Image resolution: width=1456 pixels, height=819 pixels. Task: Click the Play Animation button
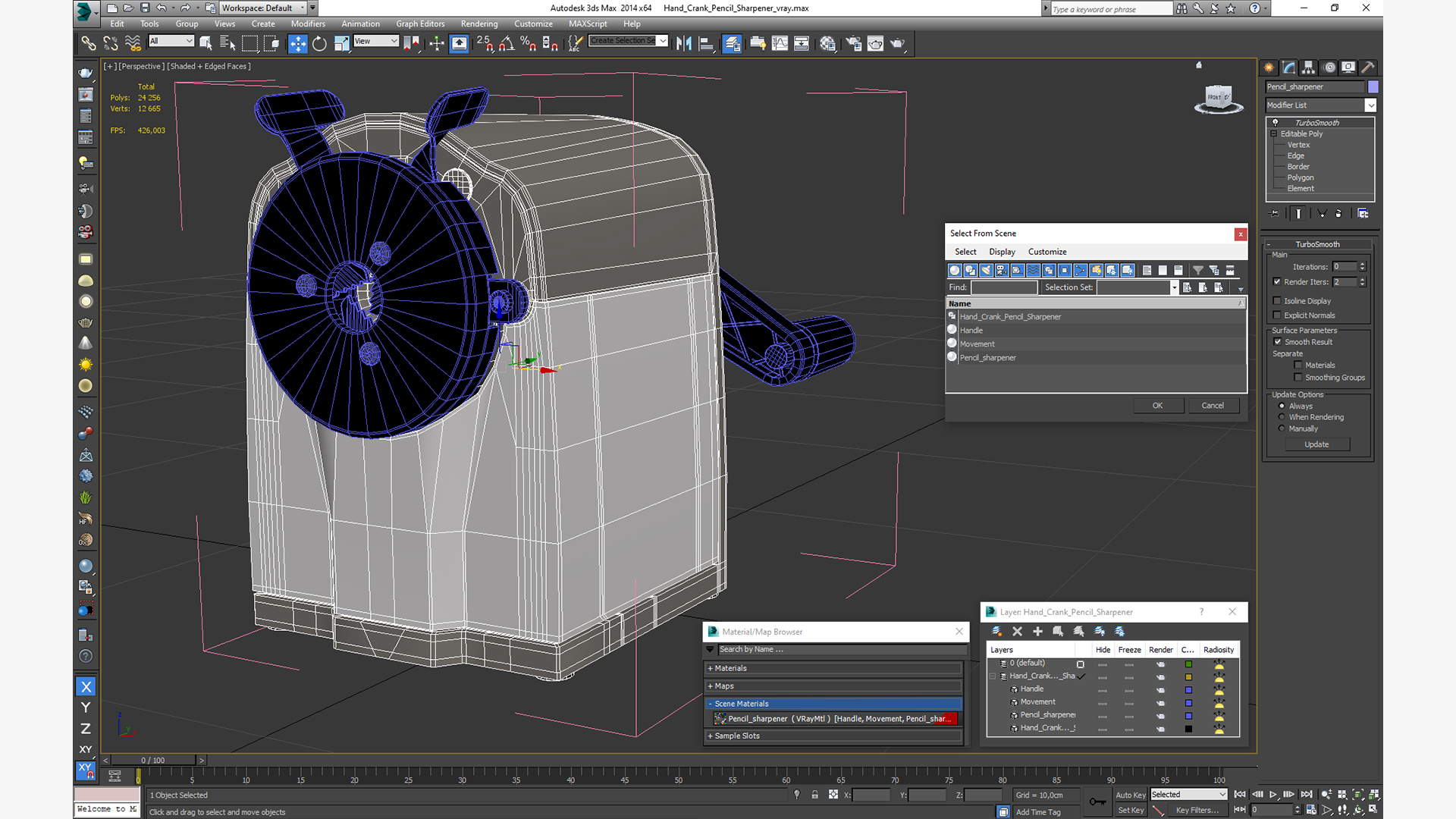(1273, 795)
